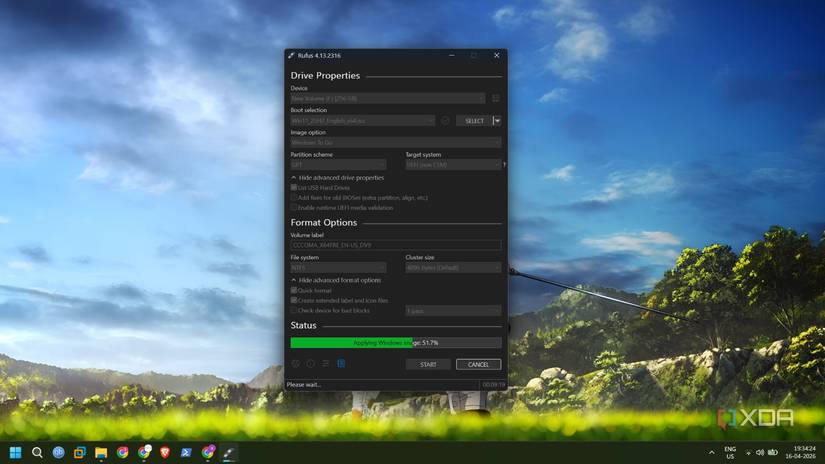Image resolution: width=825 pixels, height=464 pixels.
Task: Click the START button
Action: (428, 364)
